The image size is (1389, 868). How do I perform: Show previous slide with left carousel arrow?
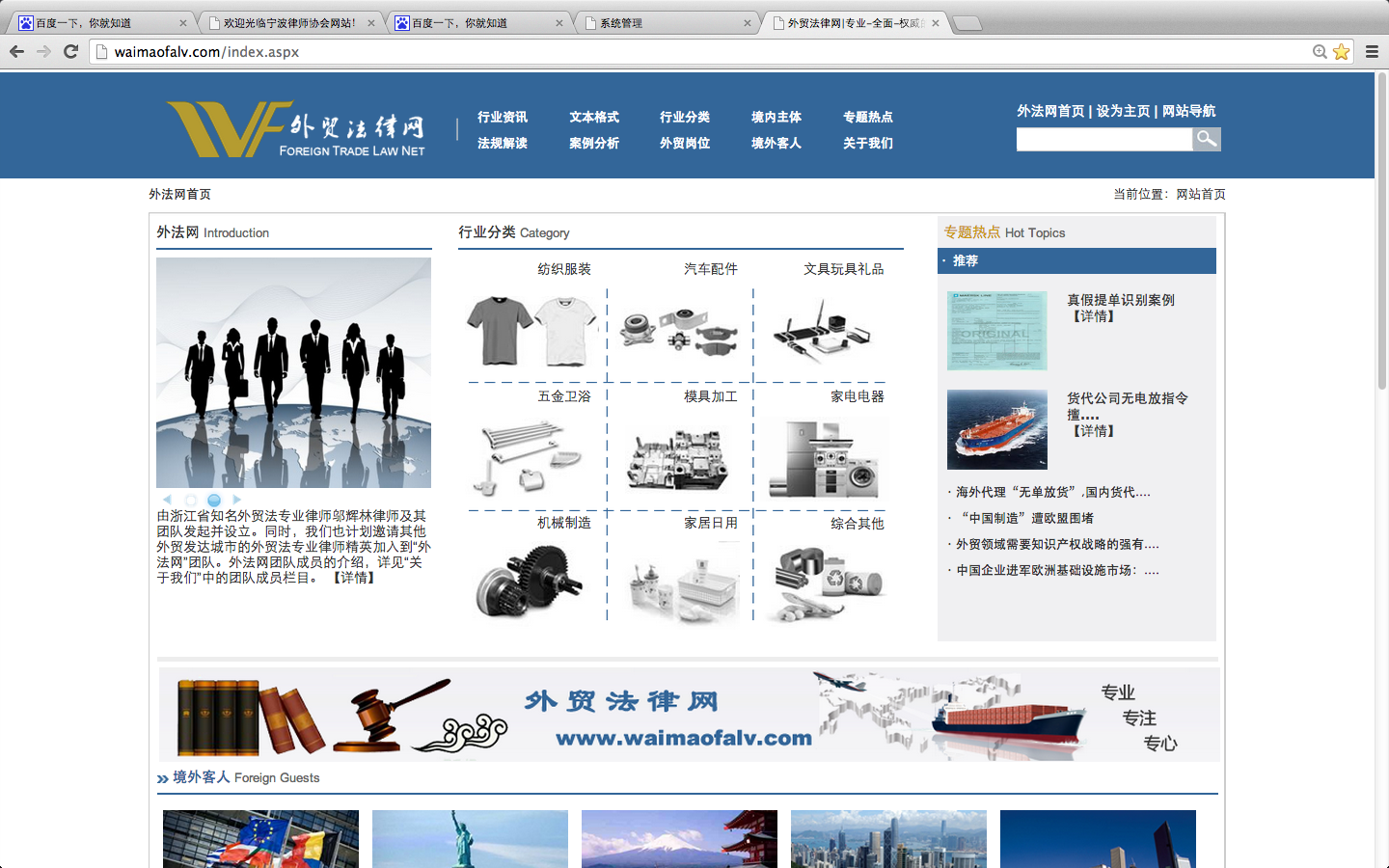click(x=167, y=500)
